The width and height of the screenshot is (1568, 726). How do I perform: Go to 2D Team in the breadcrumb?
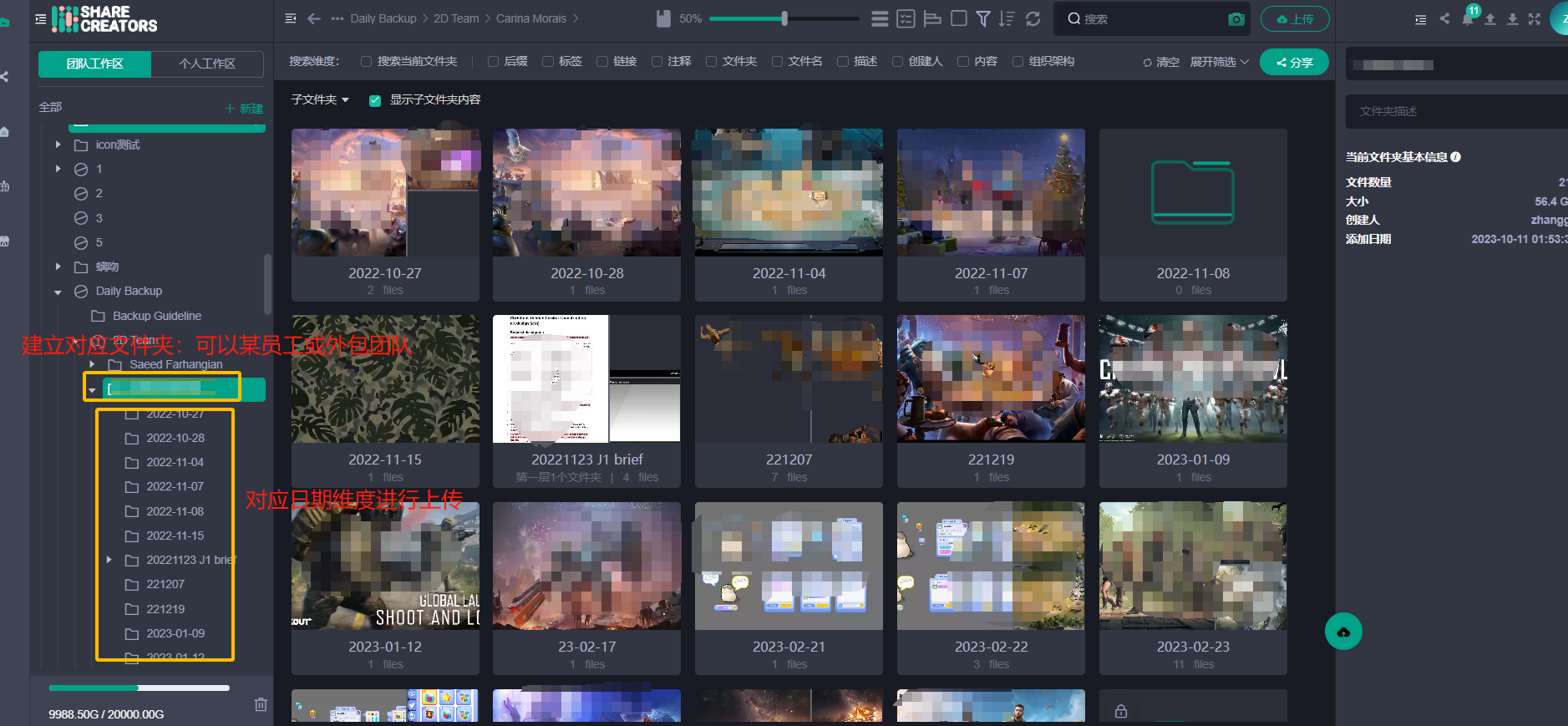456,18
